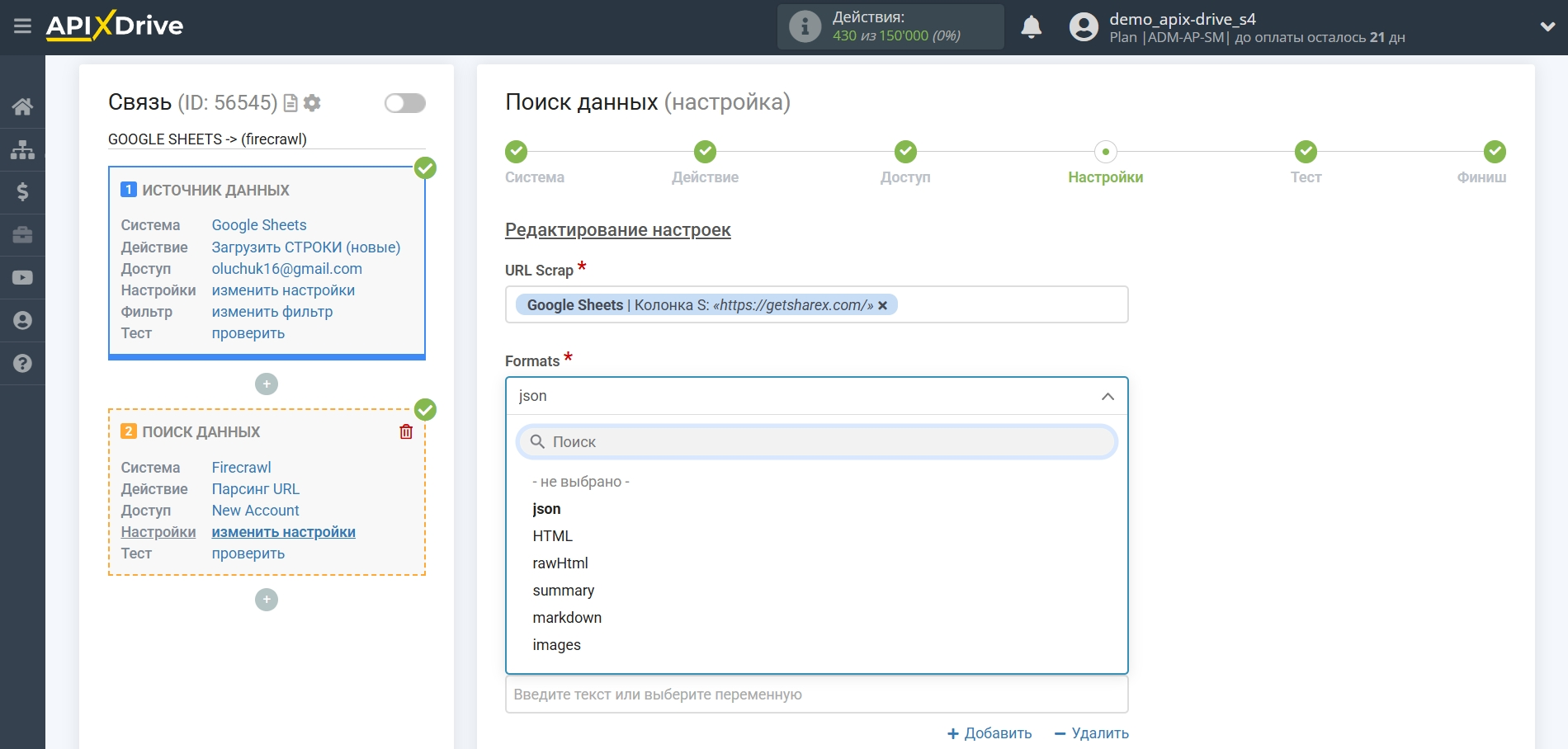Delete the data search block with trash icon
Image resolution: width=1568 pixels, height=749 pixels.
[x=406, y=431]
